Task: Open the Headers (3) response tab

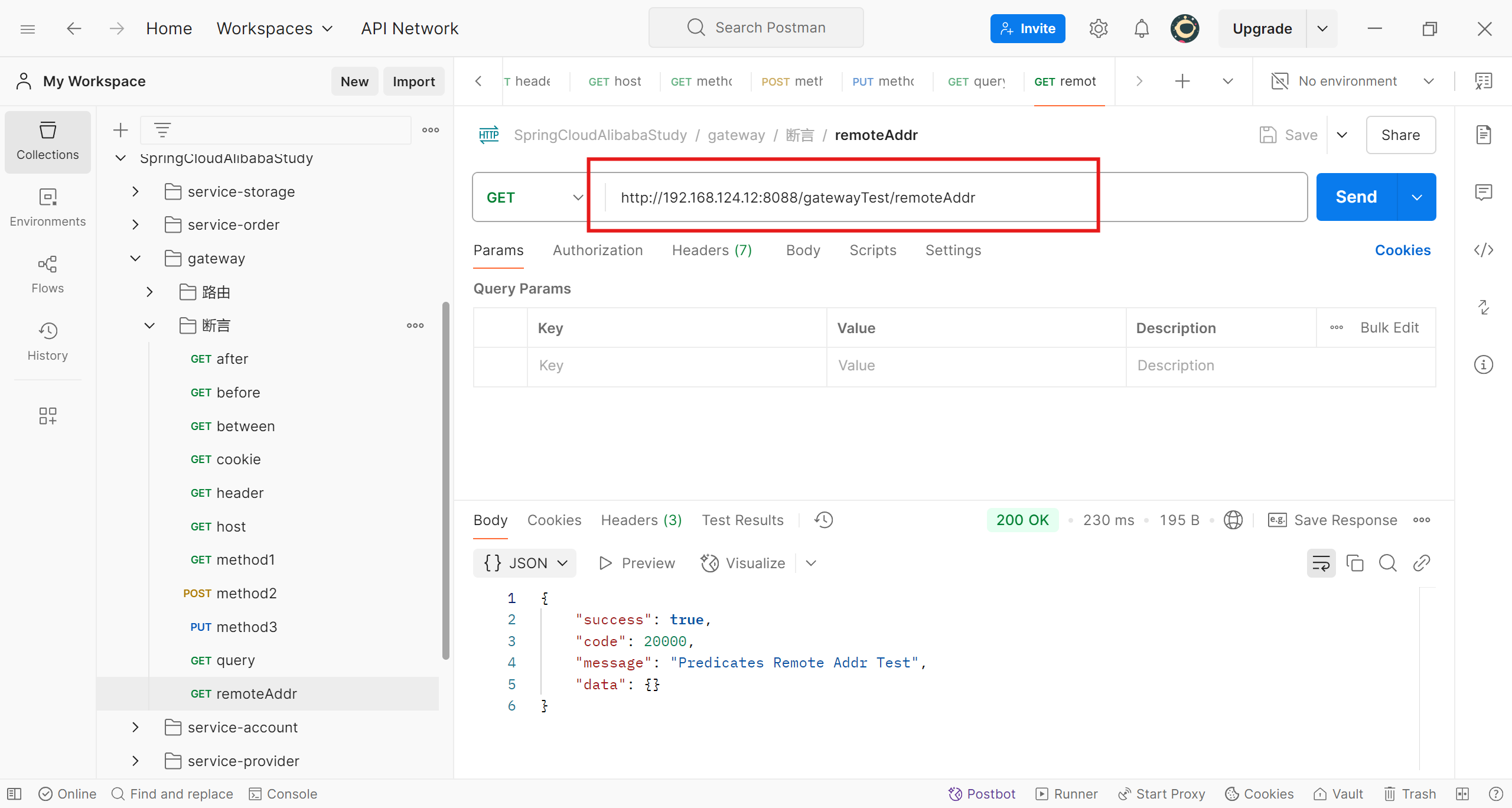Action: point(641,520)
